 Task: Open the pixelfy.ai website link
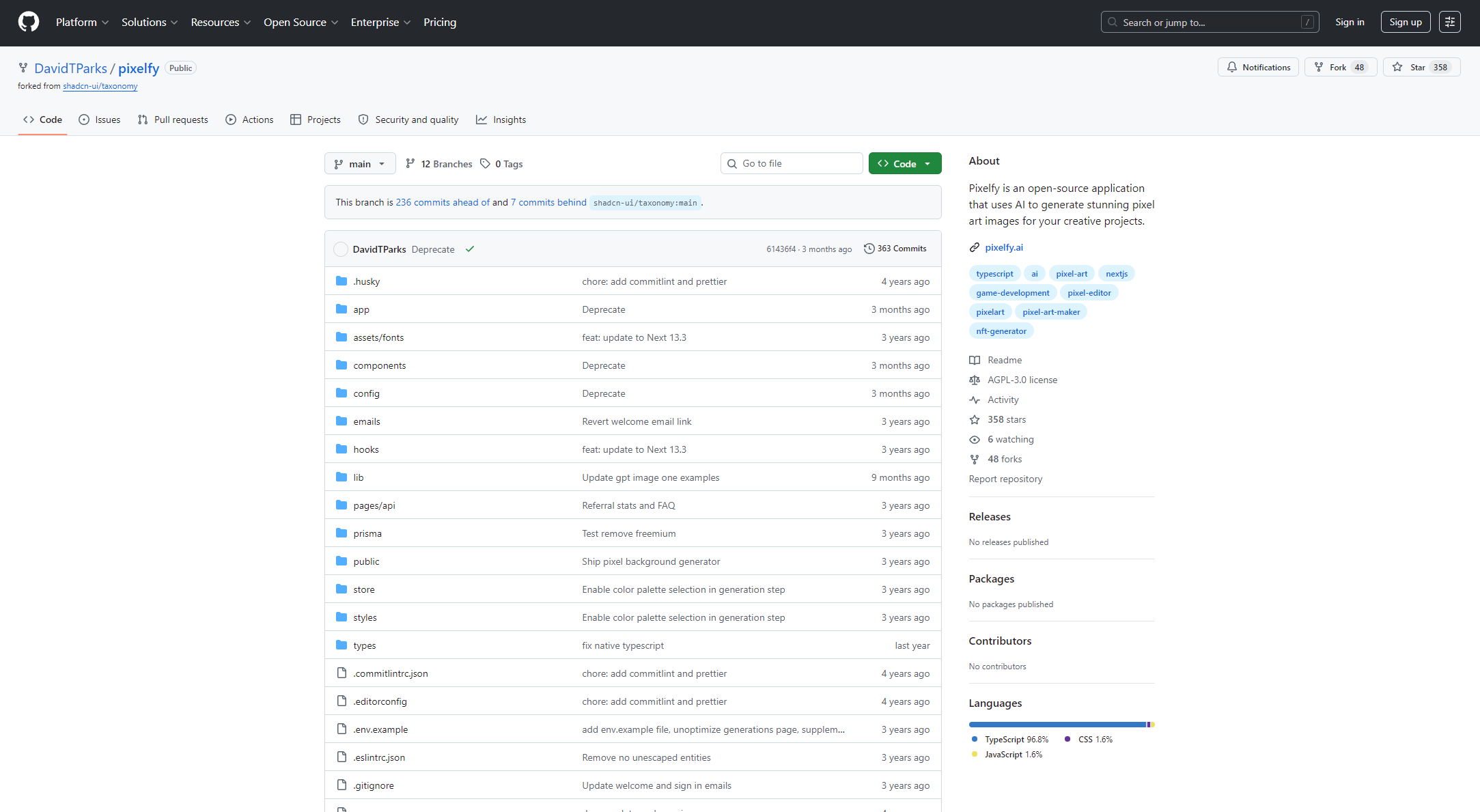point(1004,247)
